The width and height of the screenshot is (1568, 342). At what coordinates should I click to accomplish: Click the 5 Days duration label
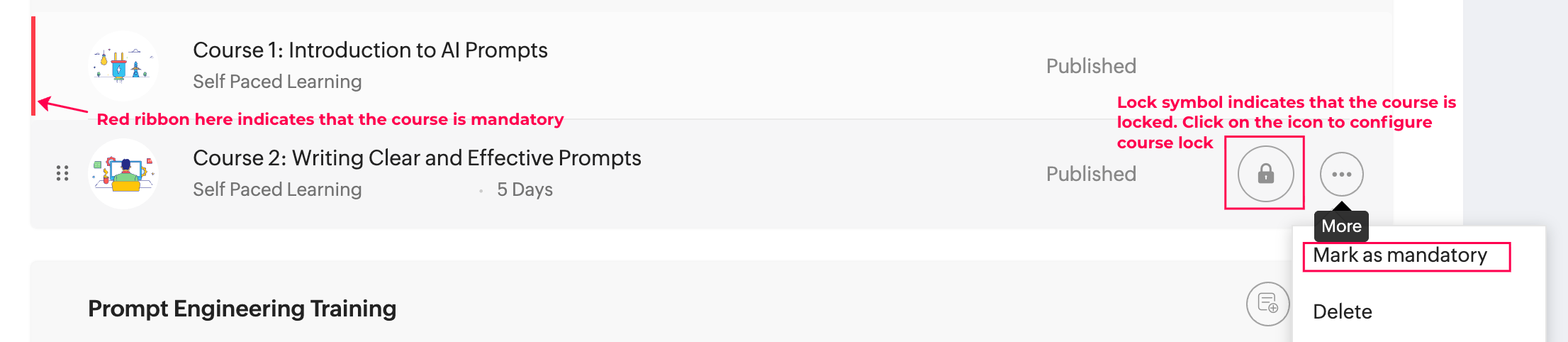525,189
